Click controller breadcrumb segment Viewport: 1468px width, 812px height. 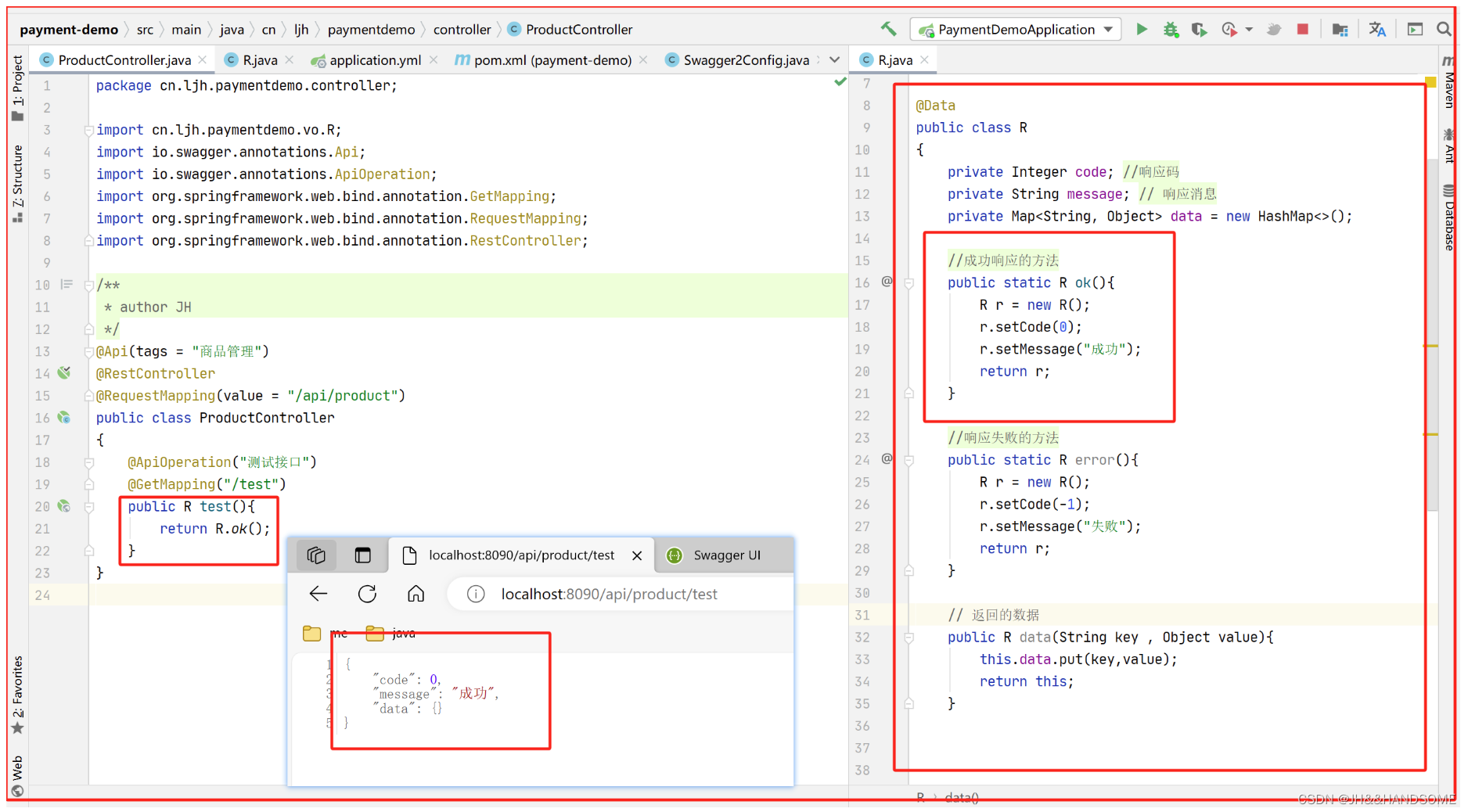tap(462, 30)
